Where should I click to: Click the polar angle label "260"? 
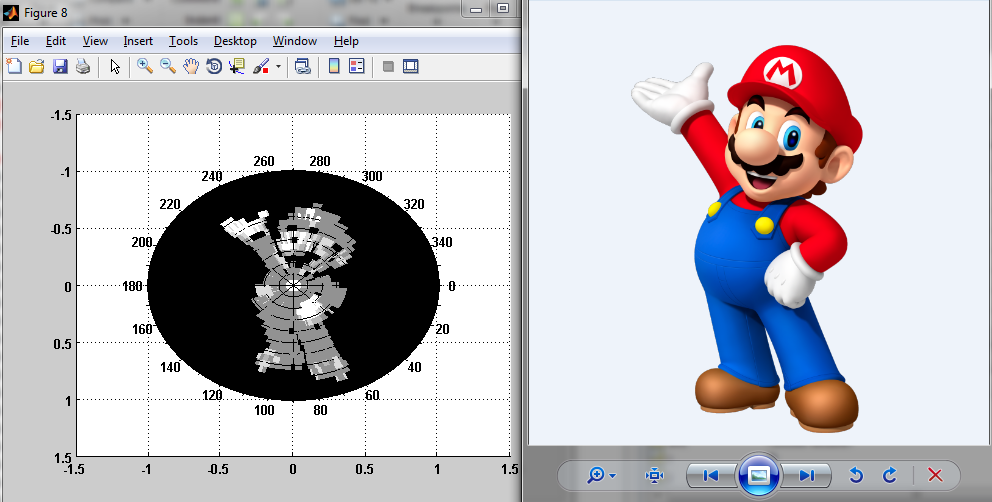pyautogui.click(x=264, y=161)
